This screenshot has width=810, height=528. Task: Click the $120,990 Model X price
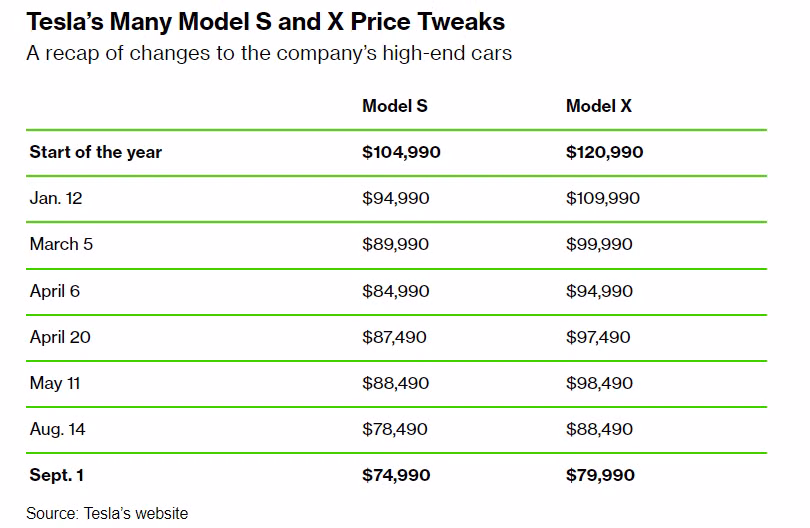[604, 152]
